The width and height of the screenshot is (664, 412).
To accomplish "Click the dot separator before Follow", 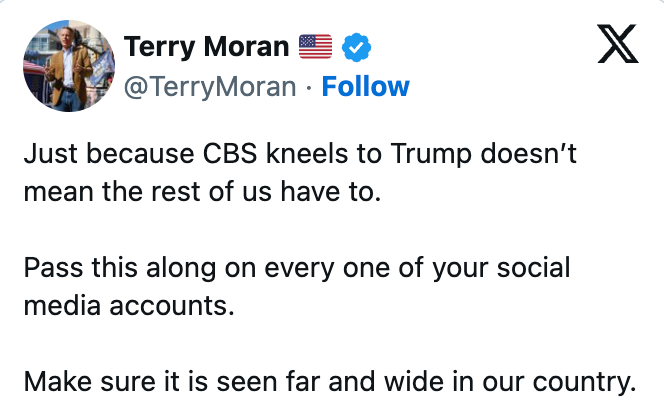I will point(309,87).
